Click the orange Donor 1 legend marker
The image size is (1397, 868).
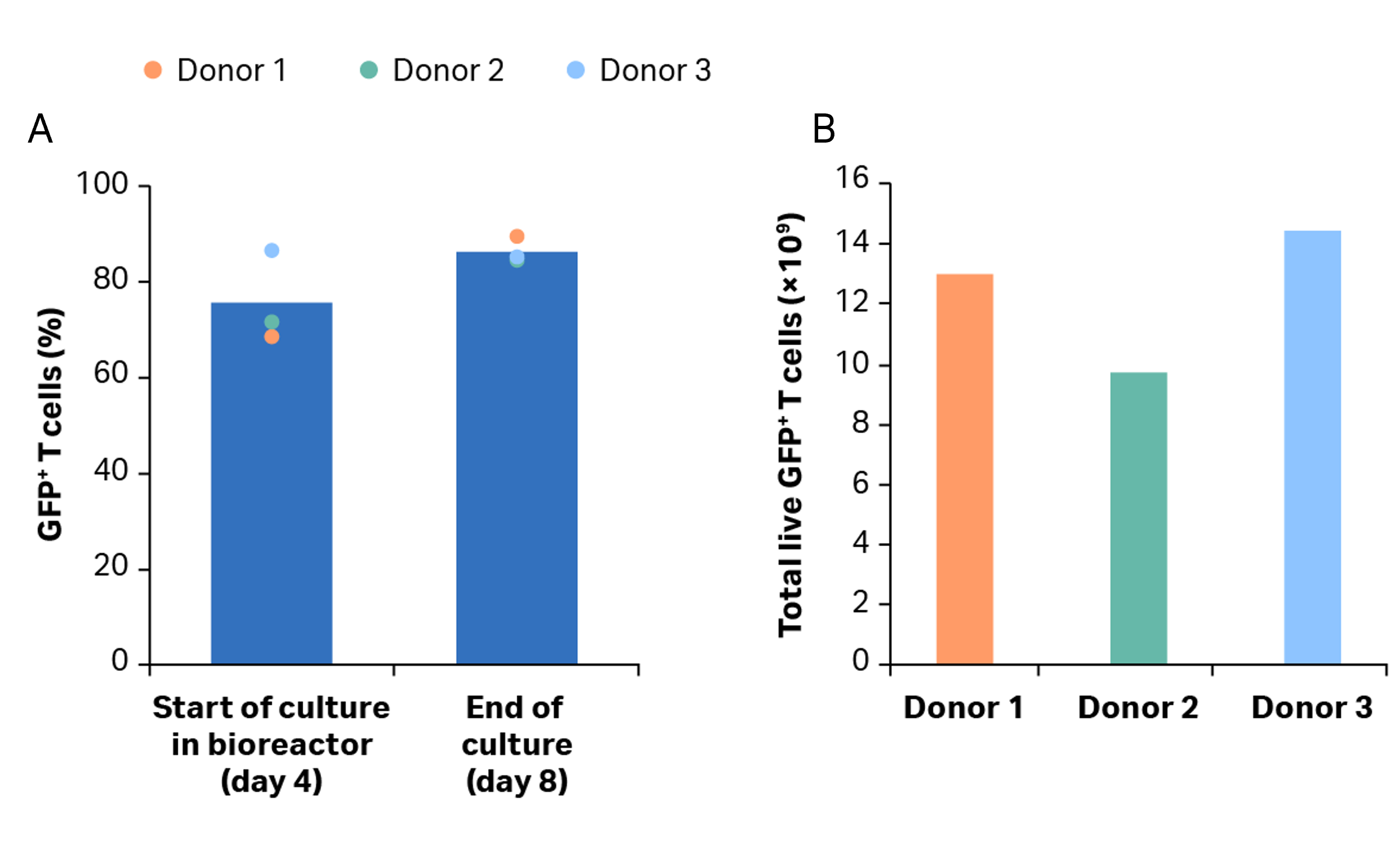(x=153, y=70)
